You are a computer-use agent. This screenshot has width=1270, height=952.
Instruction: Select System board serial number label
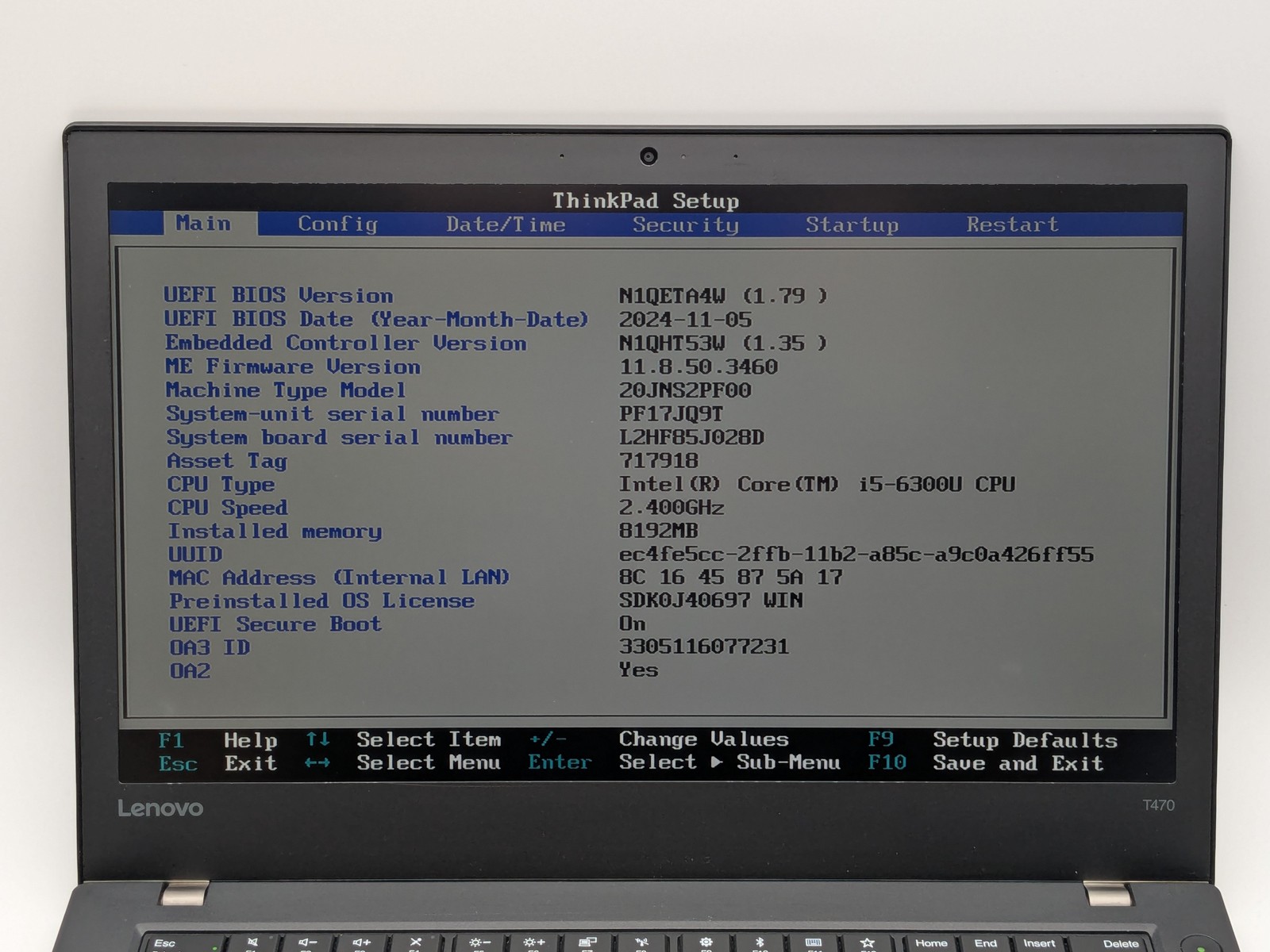point(340,437)
